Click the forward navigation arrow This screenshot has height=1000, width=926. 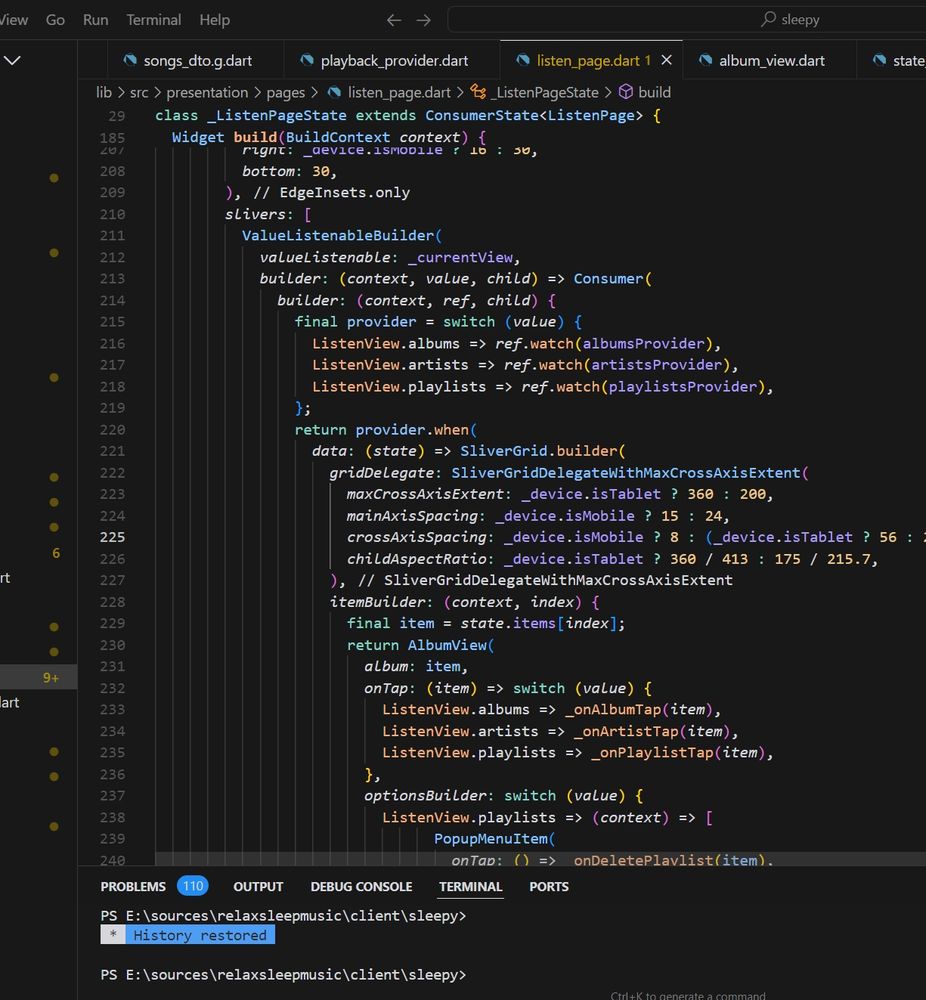coord(424,20)
